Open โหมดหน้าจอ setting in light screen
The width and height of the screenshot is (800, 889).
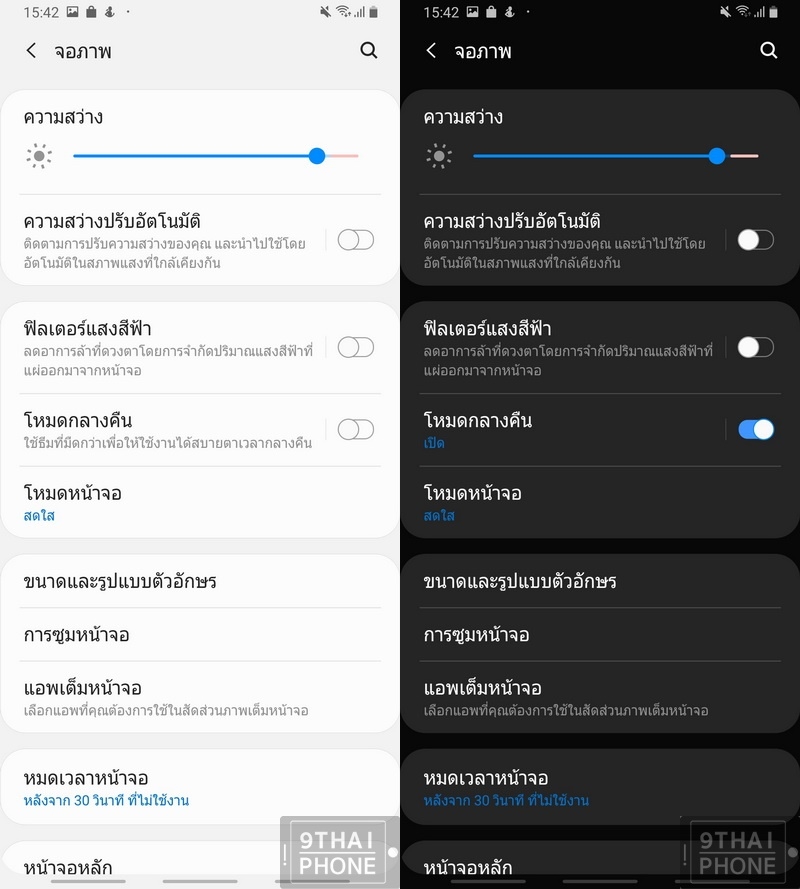[x=200, y=502]
